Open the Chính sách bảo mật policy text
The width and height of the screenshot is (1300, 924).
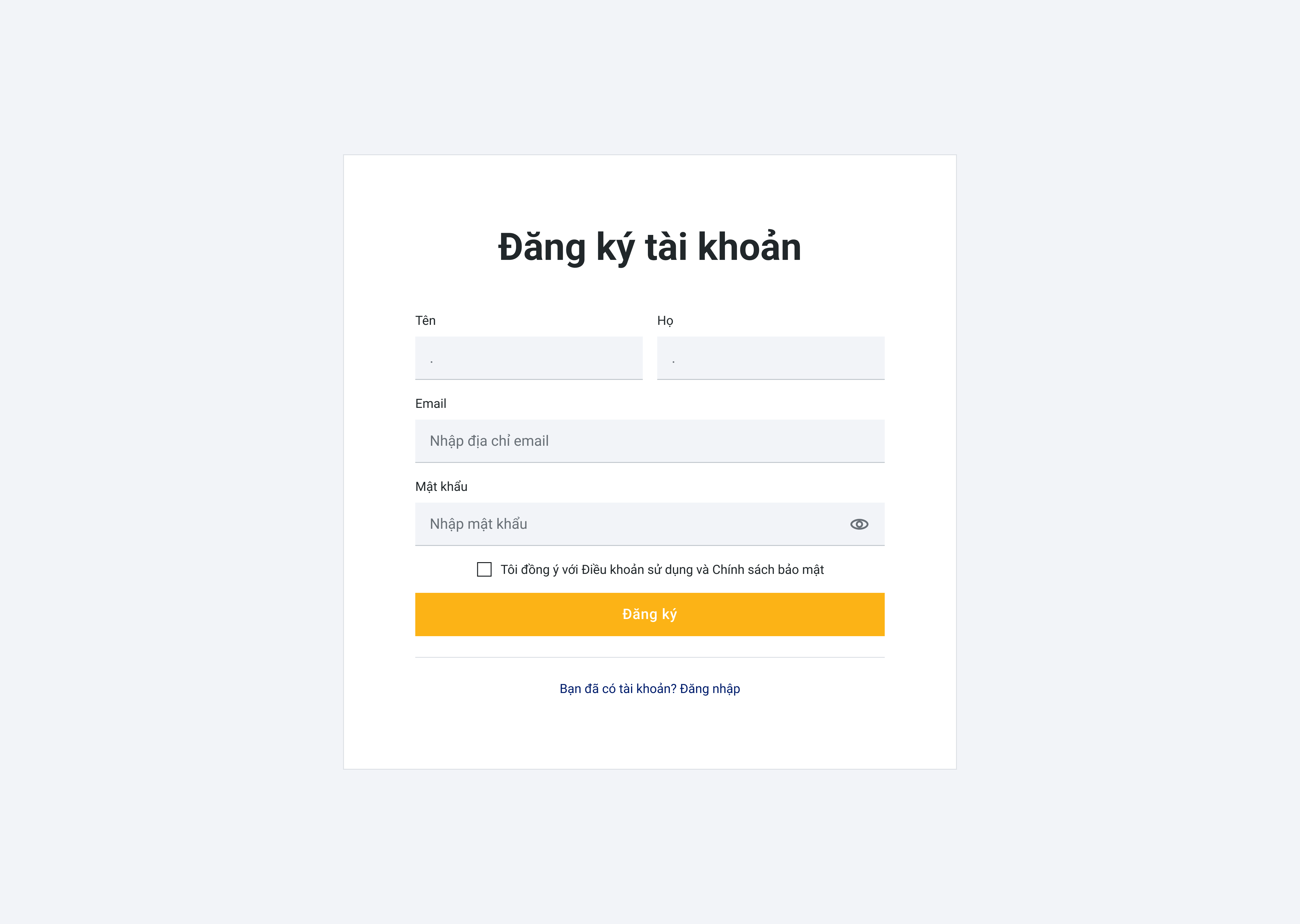768,570
